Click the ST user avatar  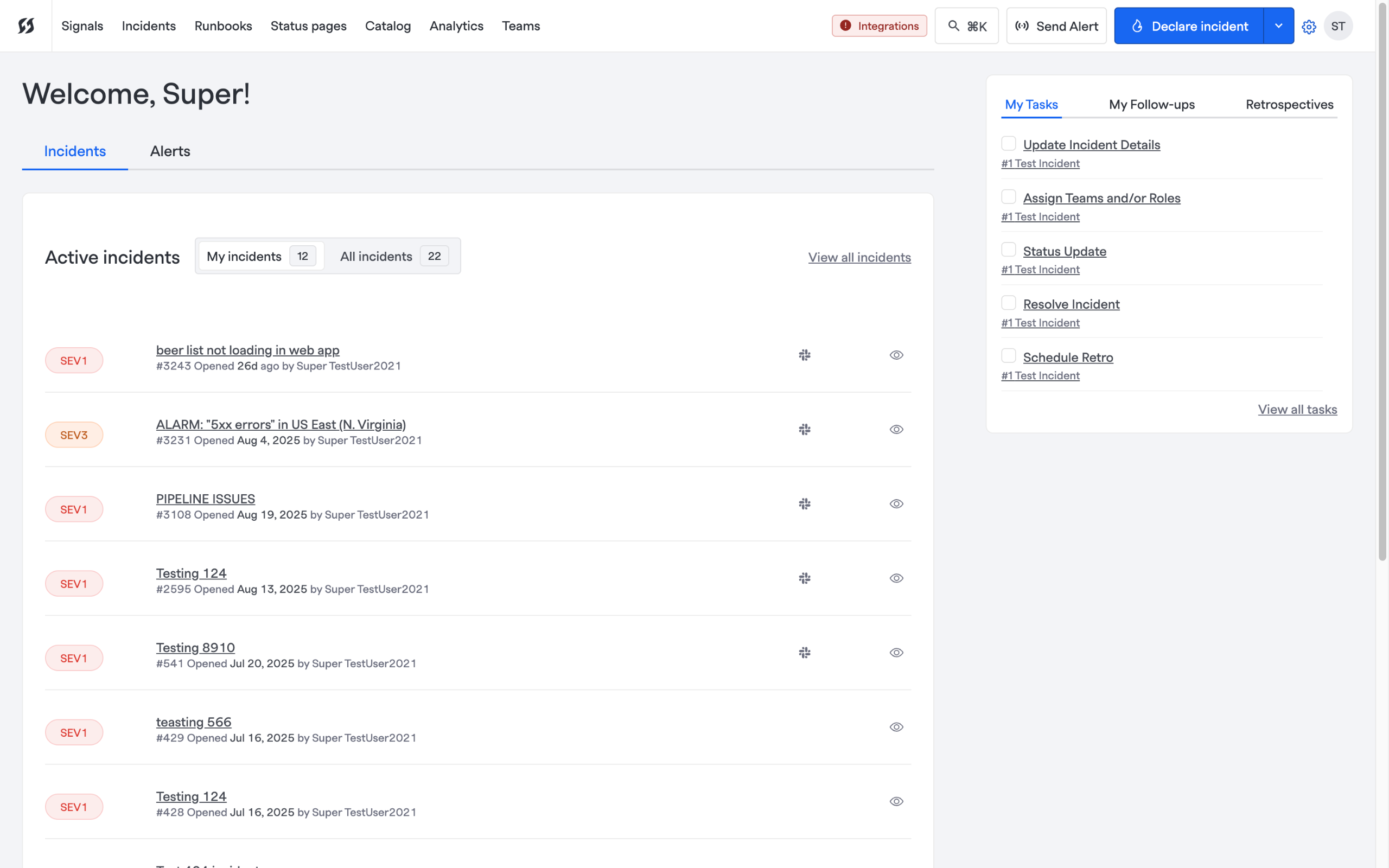[1338, 27]
